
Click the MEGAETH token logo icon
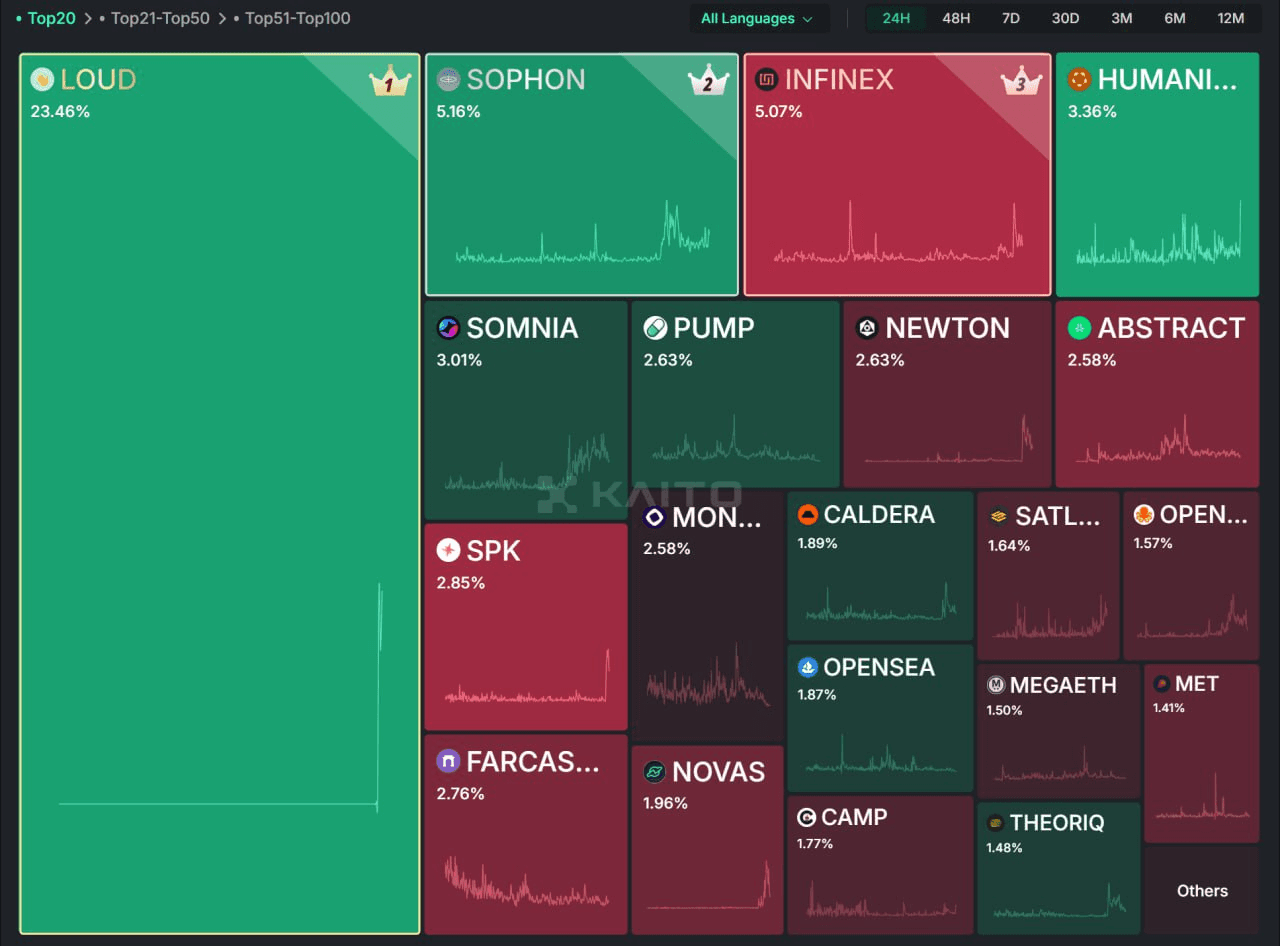(996, 685)
